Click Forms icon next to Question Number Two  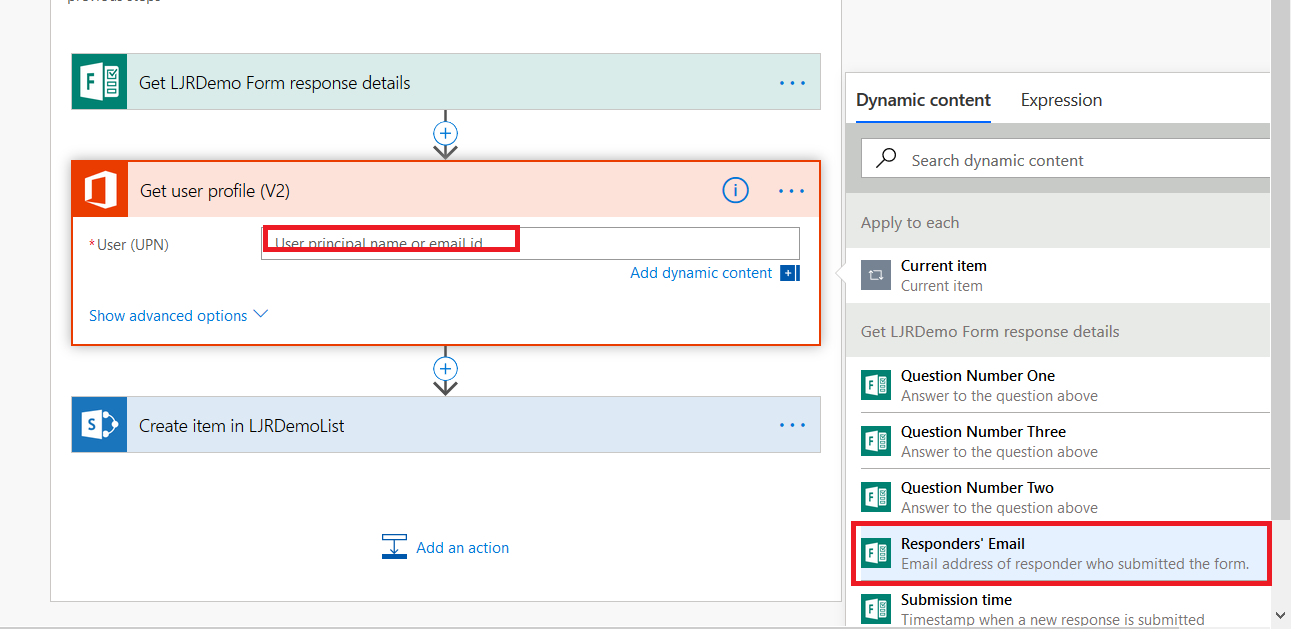pyautogui.click(x=876, y=497)
